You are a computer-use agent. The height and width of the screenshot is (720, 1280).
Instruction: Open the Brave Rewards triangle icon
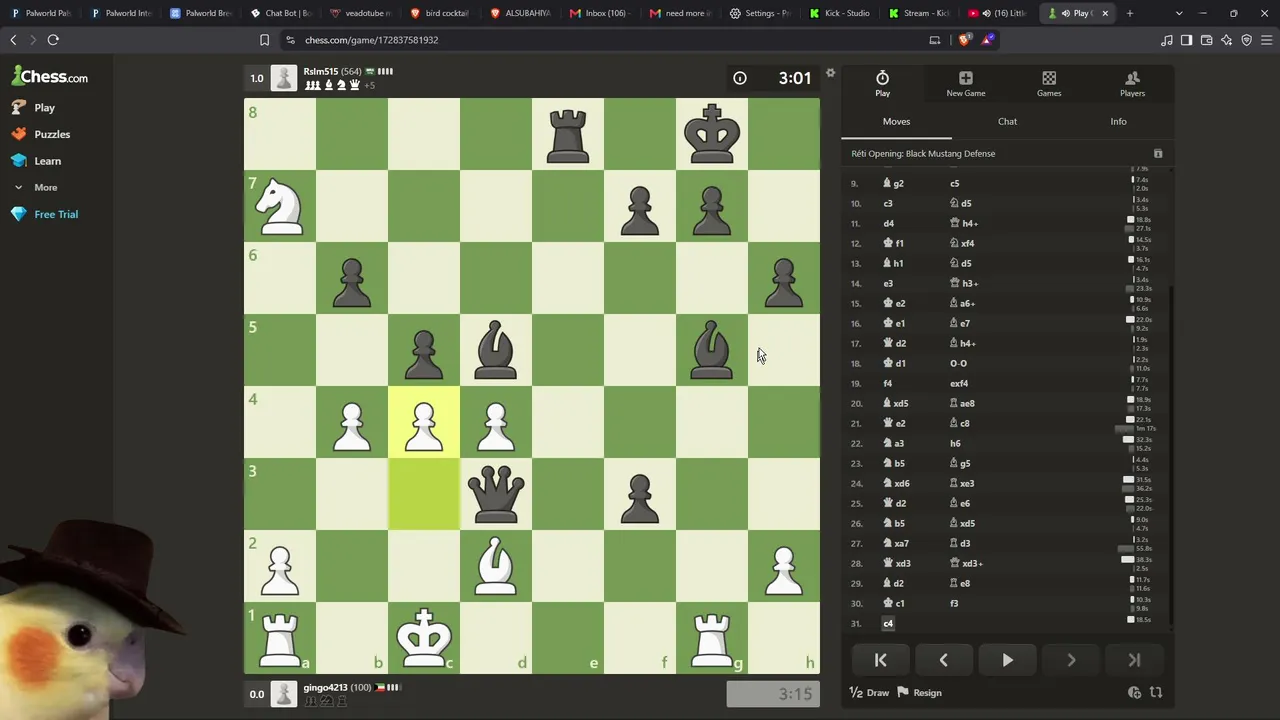click(987, 40)
